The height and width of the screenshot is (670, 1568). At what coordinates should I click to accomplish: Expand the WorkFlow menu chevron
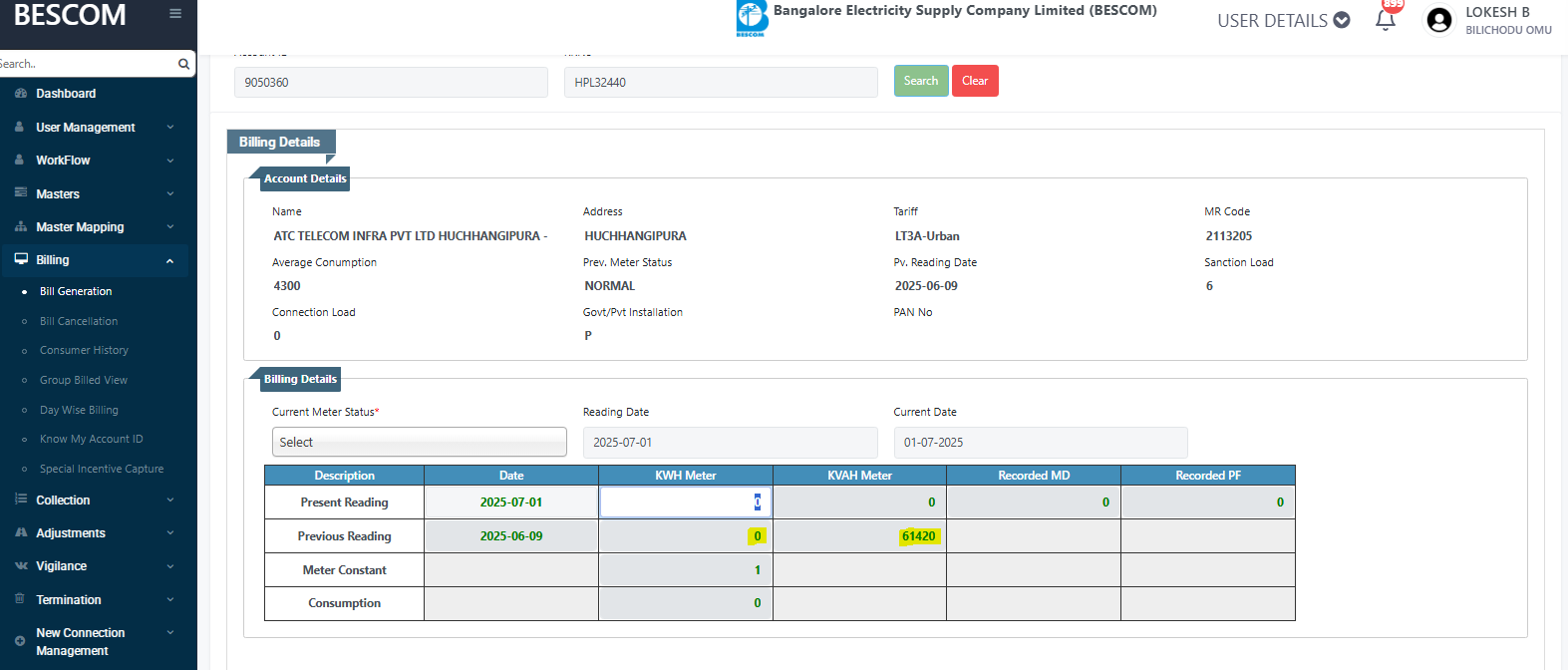pos(170,161)
